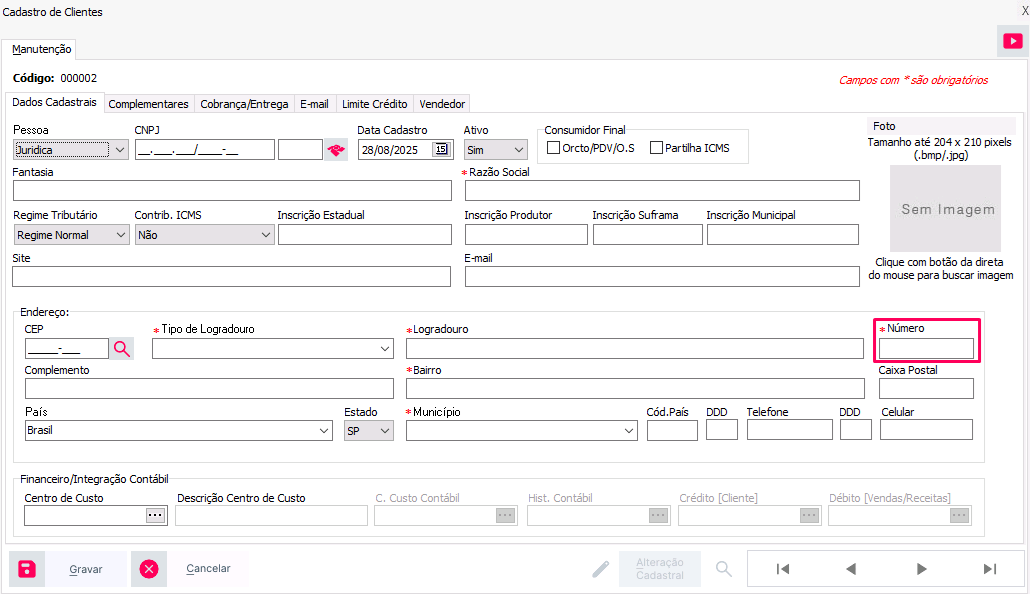Click the red video tutorial play icon
The height and width of the screenshot is (594, 1030).
pyautogui.click(x=1012, y=41)
